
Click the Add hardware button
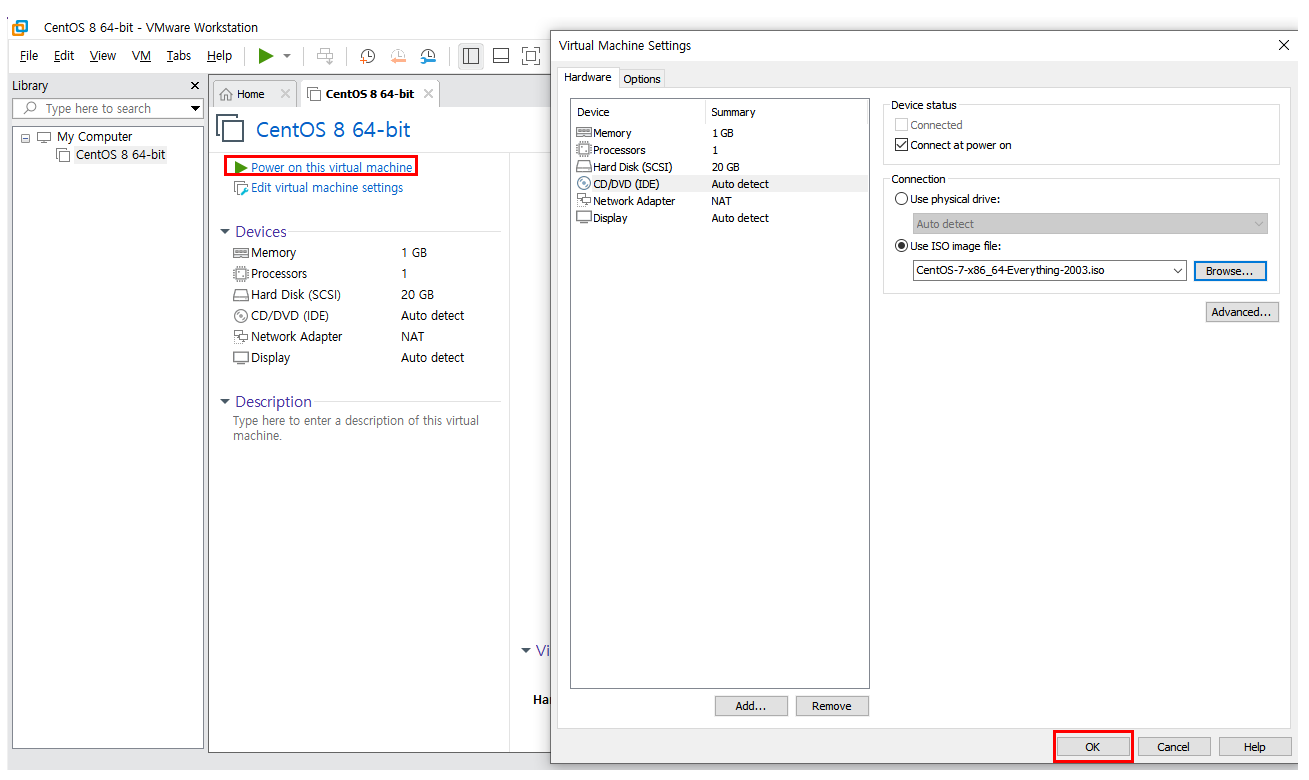tap(751, 706)
